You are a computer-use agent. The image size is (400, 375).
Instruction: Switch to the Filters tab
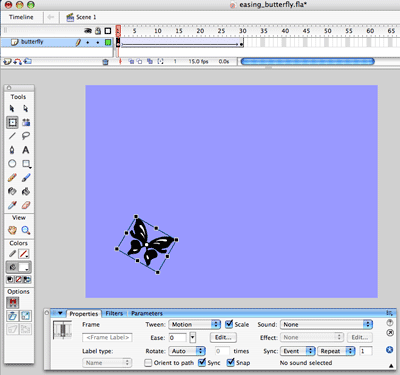click(114, 313)
